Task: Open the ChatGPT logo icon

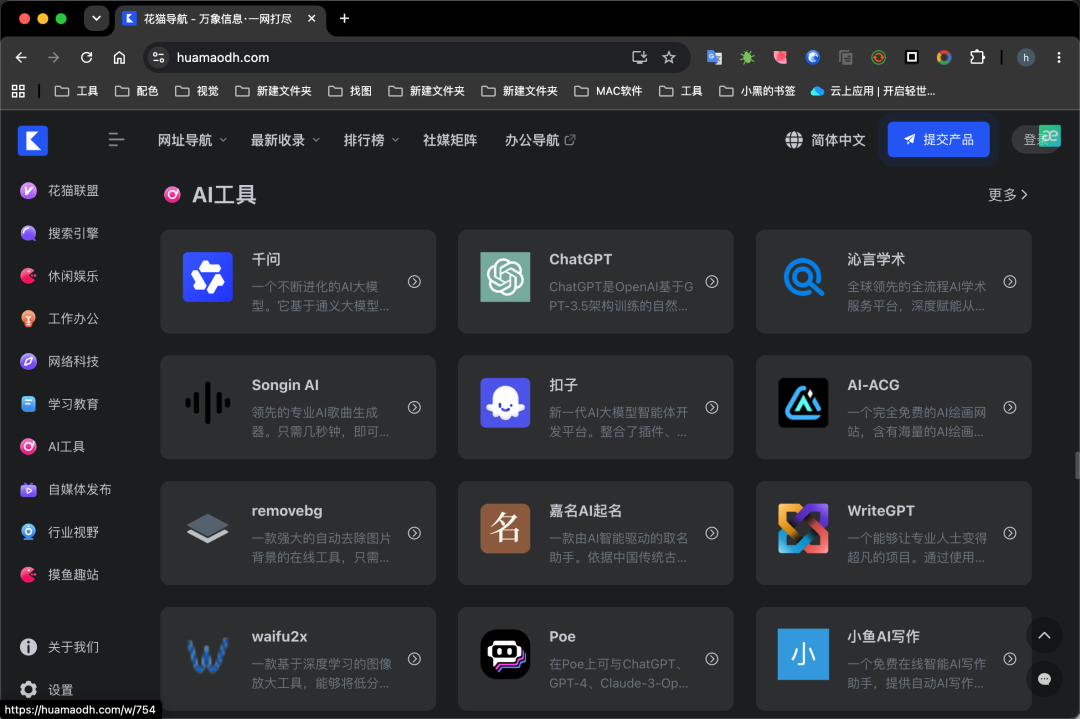Action: (505, 277)
